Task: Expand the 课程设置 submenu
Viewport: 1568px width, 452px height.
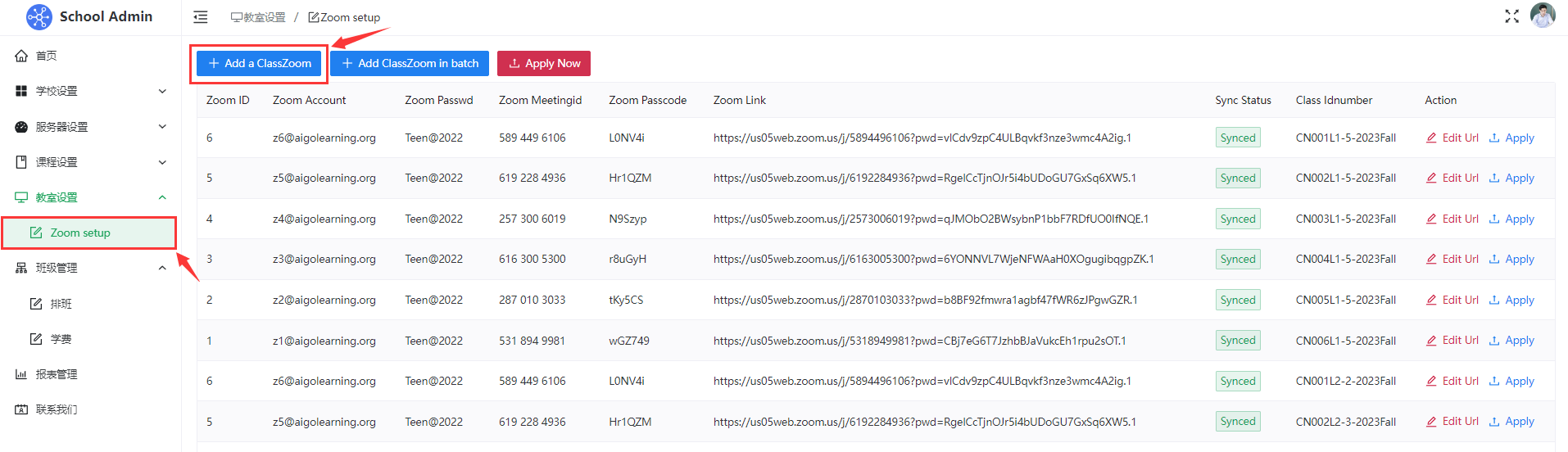Action: tap(162, 162)
